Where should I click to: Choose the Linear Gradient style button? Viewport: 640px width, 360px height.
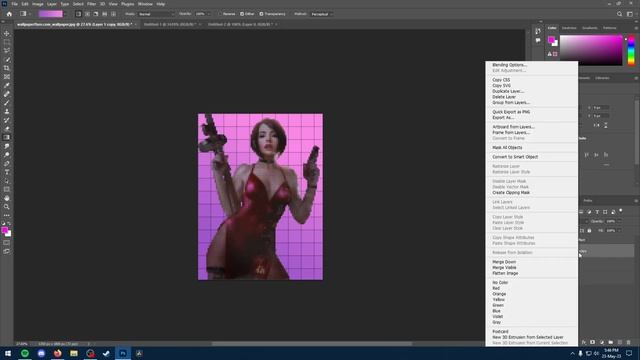78,14
